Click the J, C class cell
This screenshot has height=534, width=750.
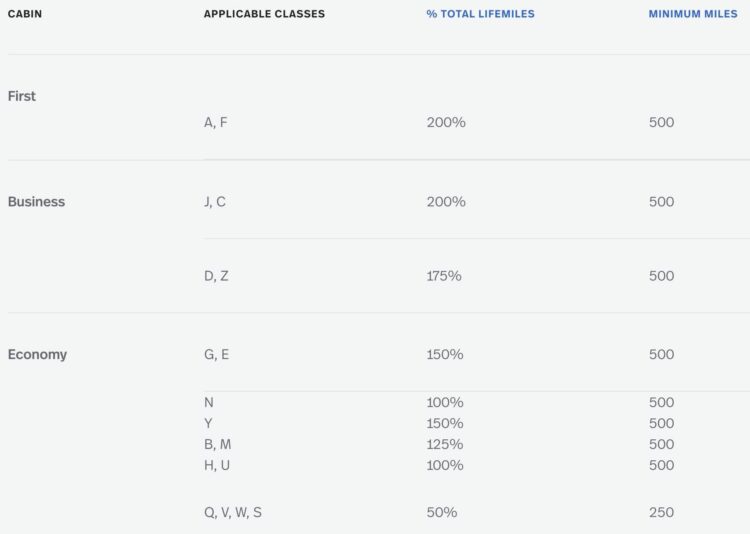point(215,201)
